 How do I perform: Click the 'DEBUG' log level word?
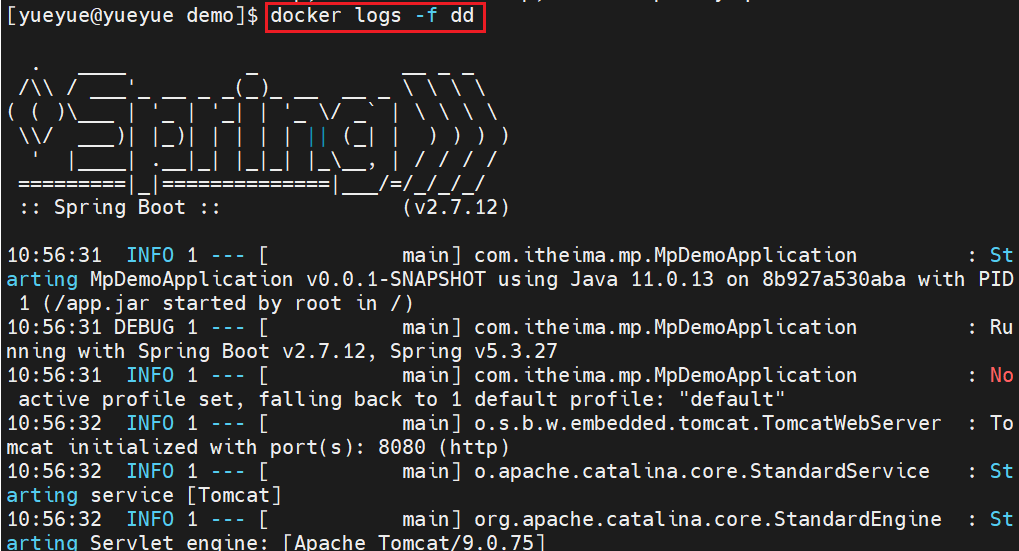pos(144,327)
